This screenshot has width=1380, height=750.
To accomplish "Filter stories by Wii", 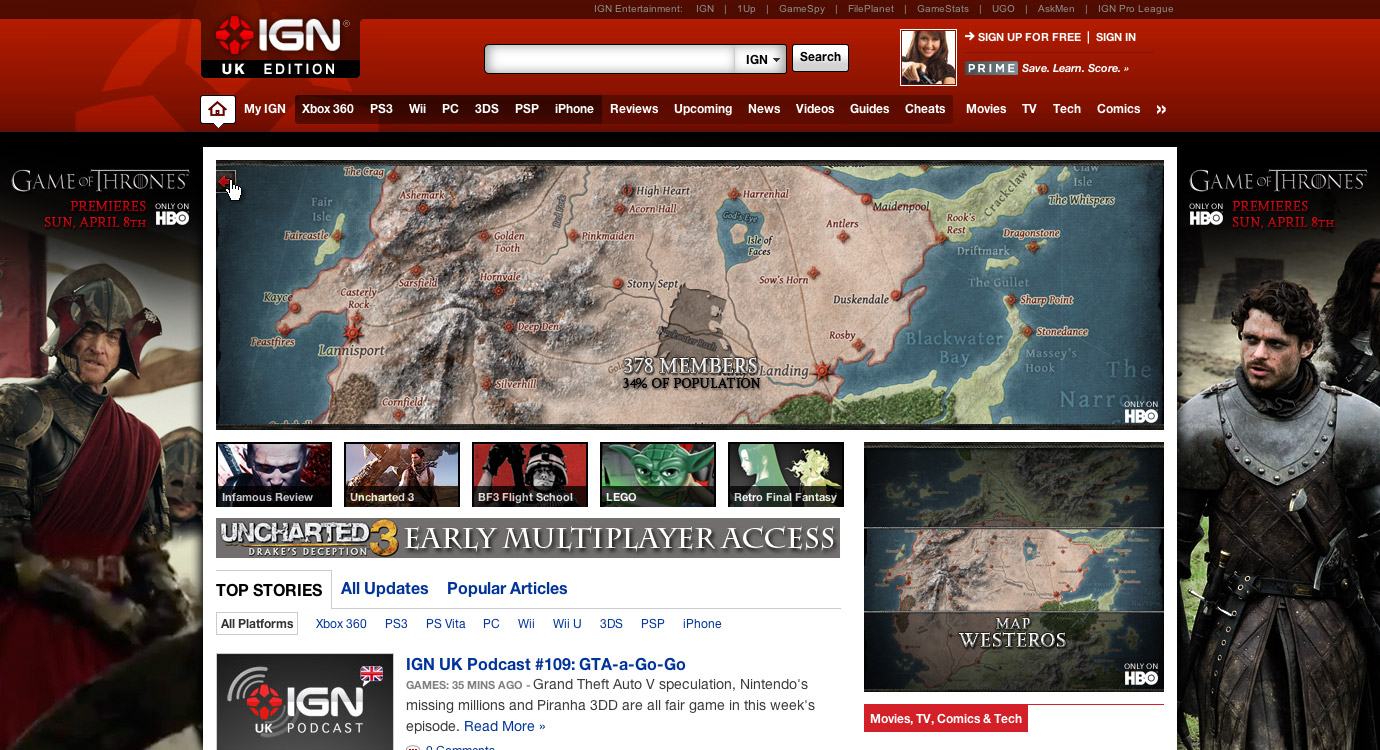I will [x=526, y=624].
